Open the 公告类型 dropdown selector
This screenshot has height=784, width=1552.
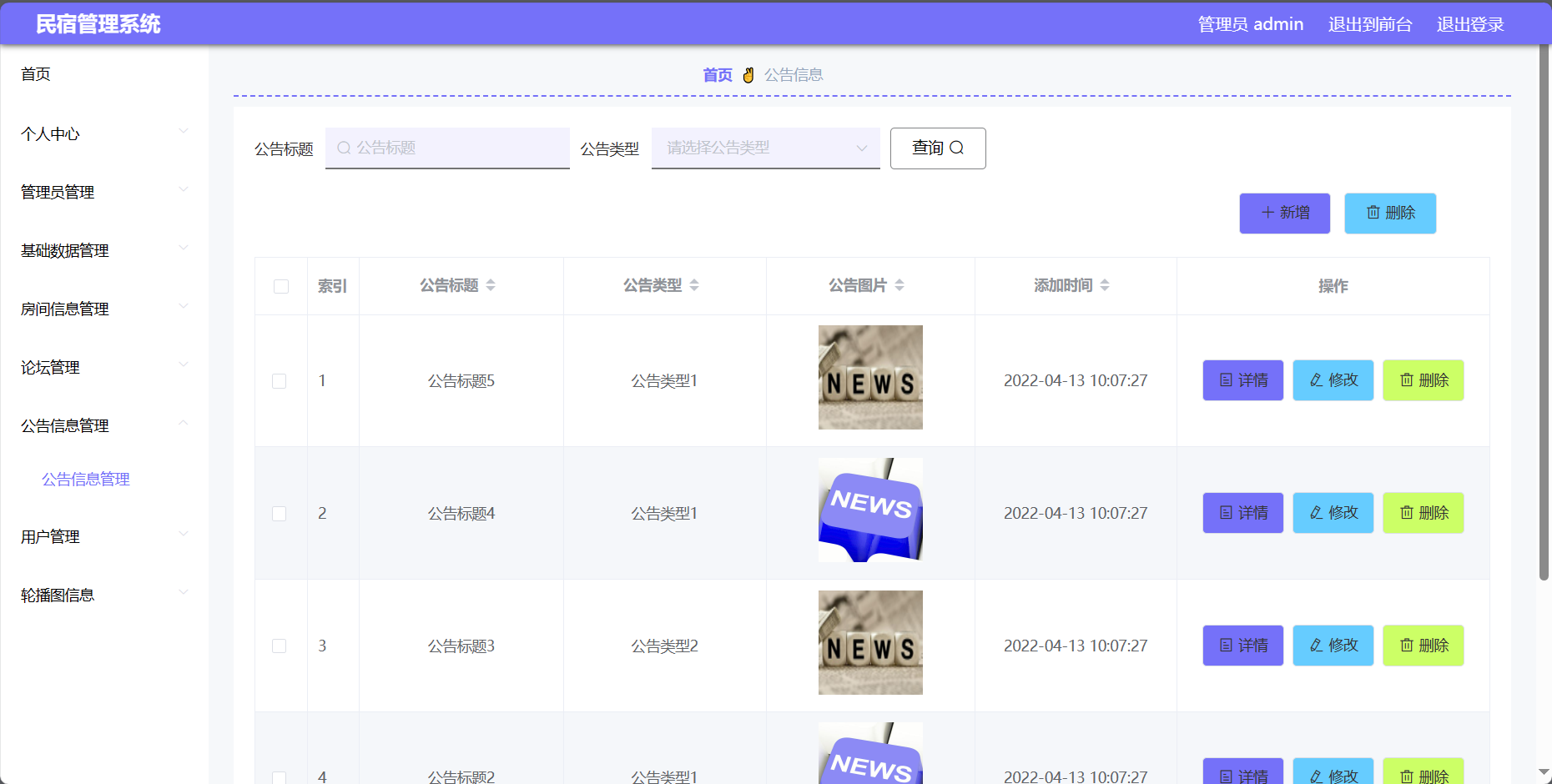(765, 148)
